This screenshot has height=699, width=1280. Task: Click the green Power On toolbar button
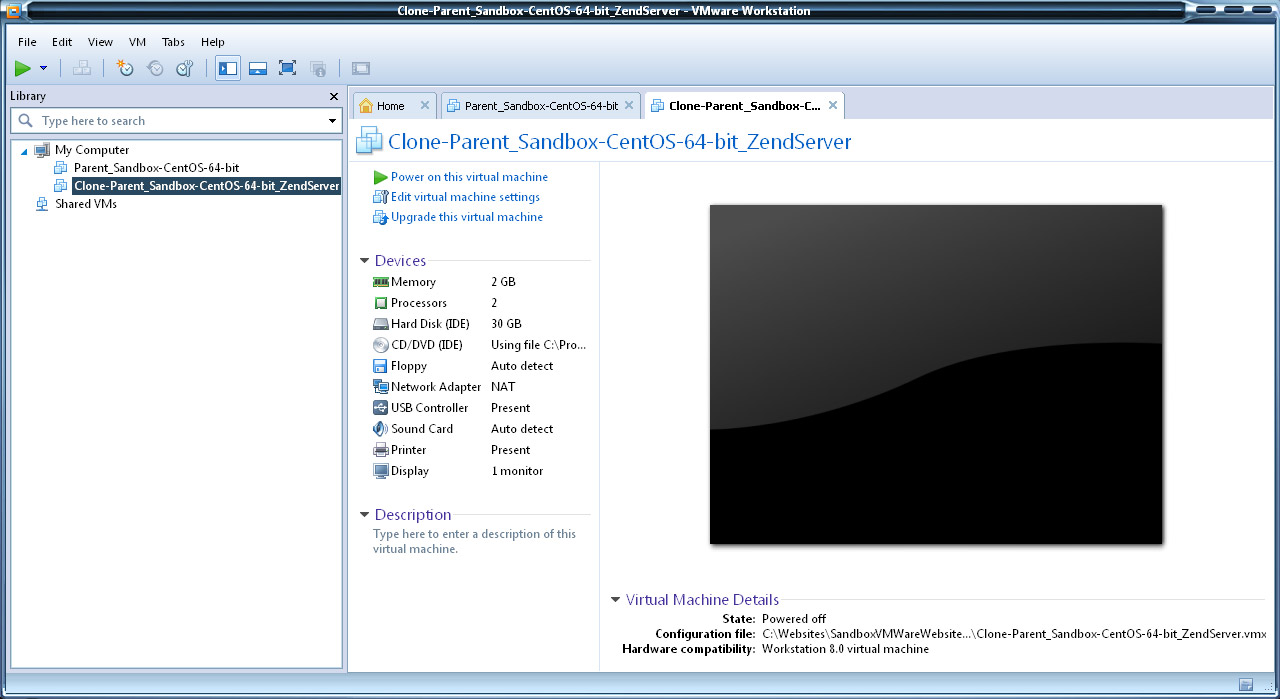tap(22, 68)
